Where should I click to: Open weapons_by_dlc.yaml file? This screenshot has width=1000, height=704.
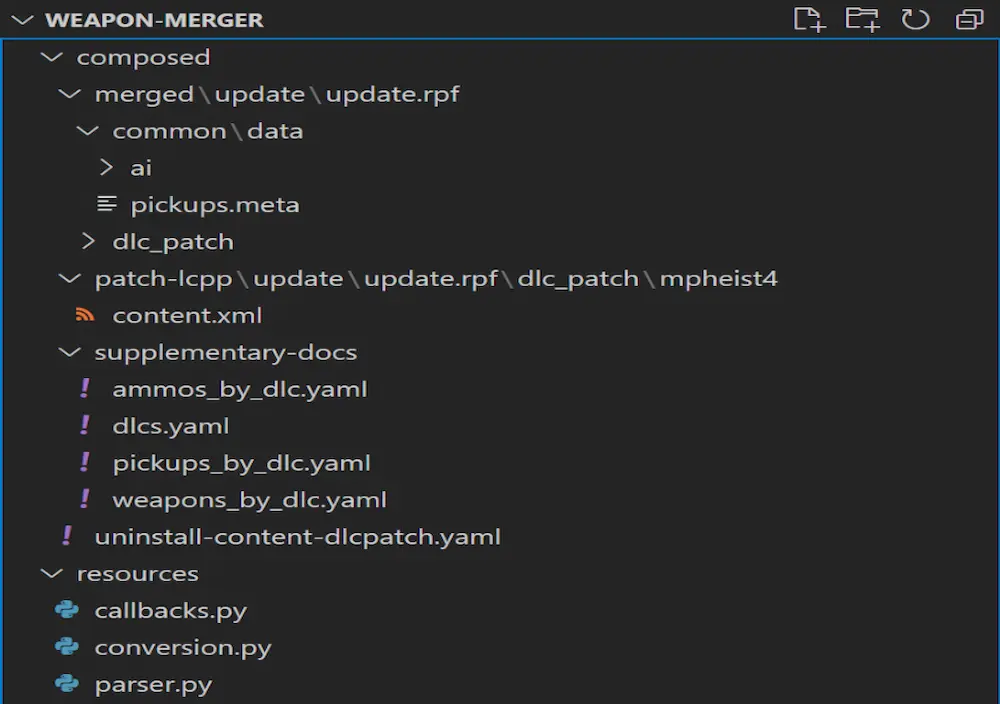point(249,499)
